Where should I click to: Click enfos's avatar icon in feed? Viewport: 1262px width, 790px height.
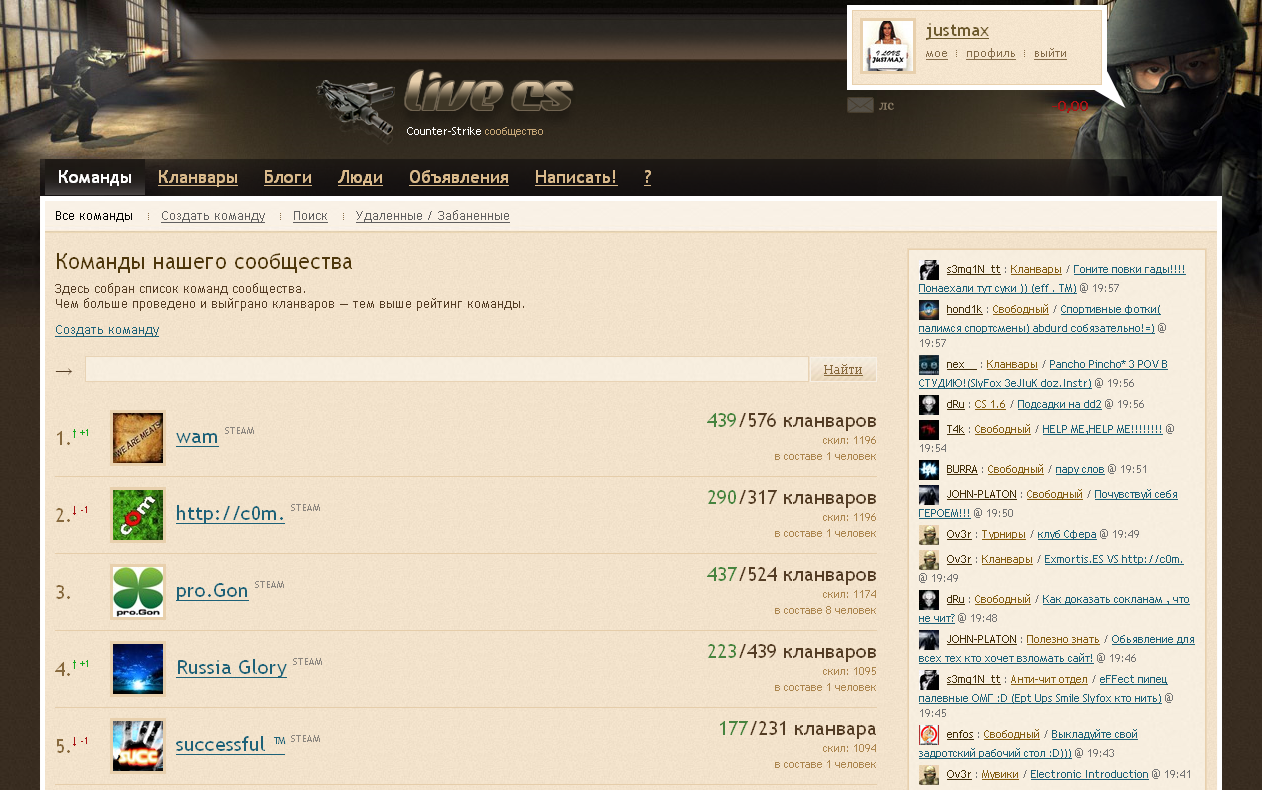click(x=929, y=735)
